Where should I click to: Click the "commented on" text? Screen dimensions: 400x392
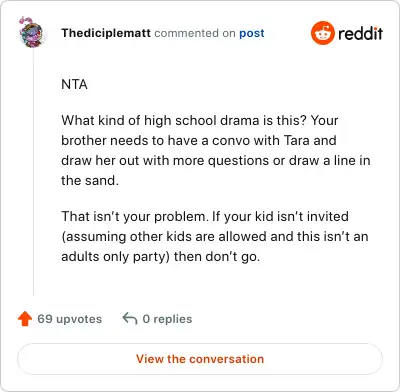[195, 33]
